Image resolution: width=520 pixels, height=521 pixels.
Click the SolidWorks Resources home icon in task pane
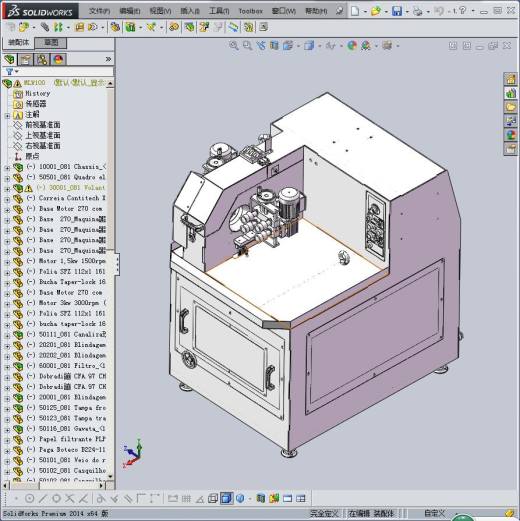(510, 79)
